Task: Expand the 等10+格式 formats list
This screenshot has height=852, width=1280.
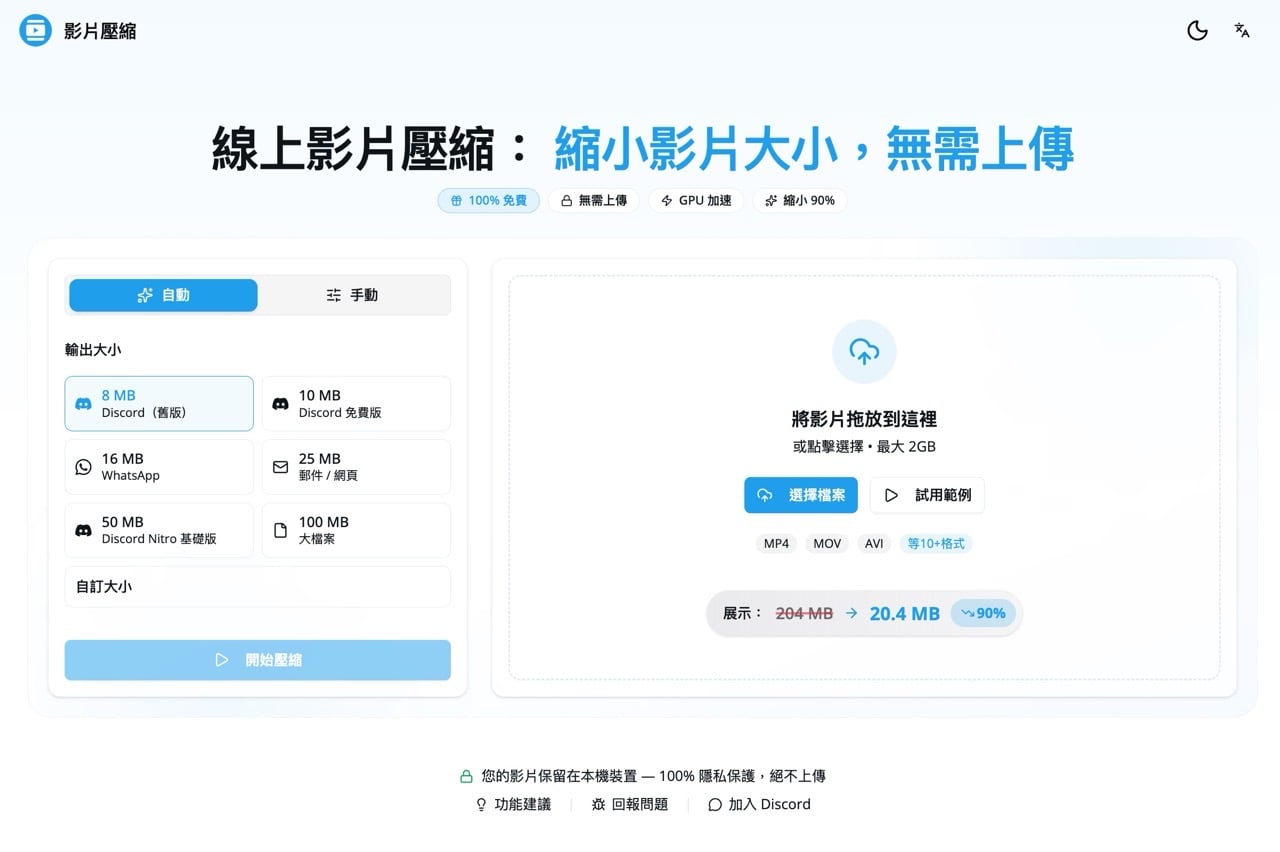Action: tap(935, 544)
